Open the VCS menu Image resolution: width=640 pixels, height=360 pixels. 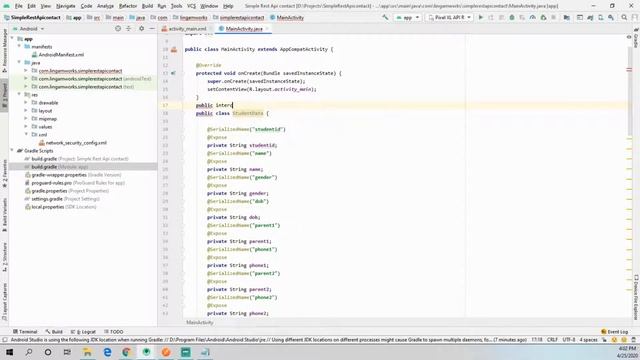191,6
